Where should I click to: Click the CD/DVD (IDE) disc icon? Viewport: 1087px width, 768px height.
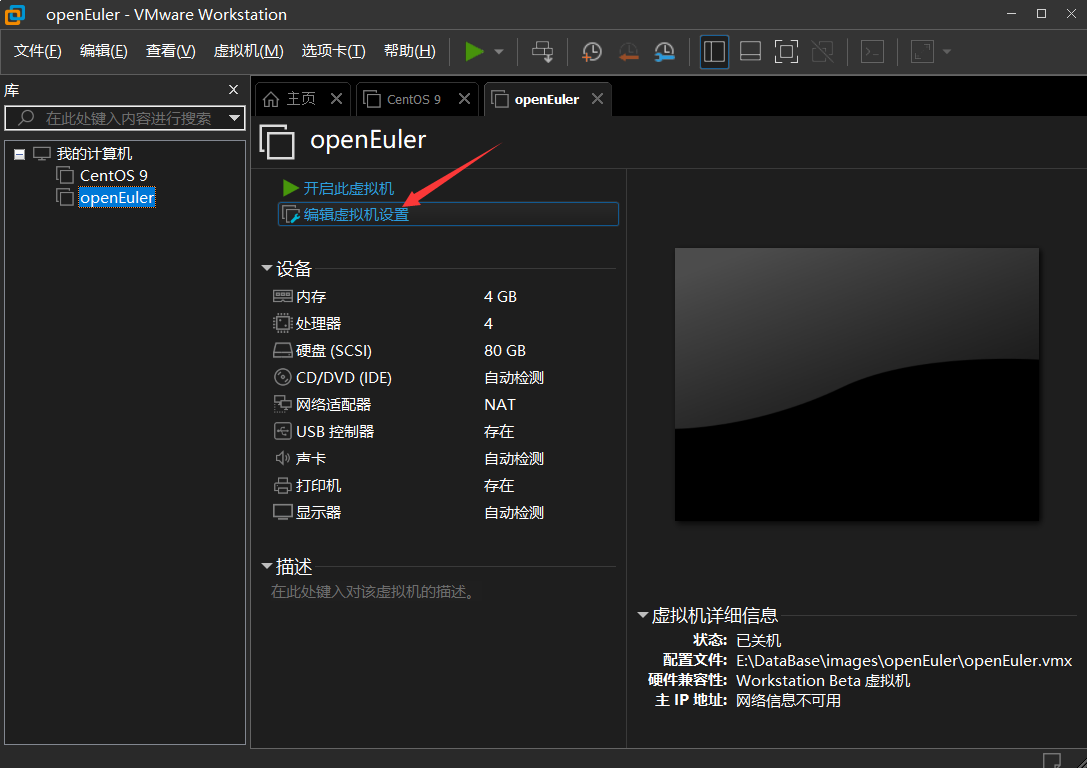283,377
